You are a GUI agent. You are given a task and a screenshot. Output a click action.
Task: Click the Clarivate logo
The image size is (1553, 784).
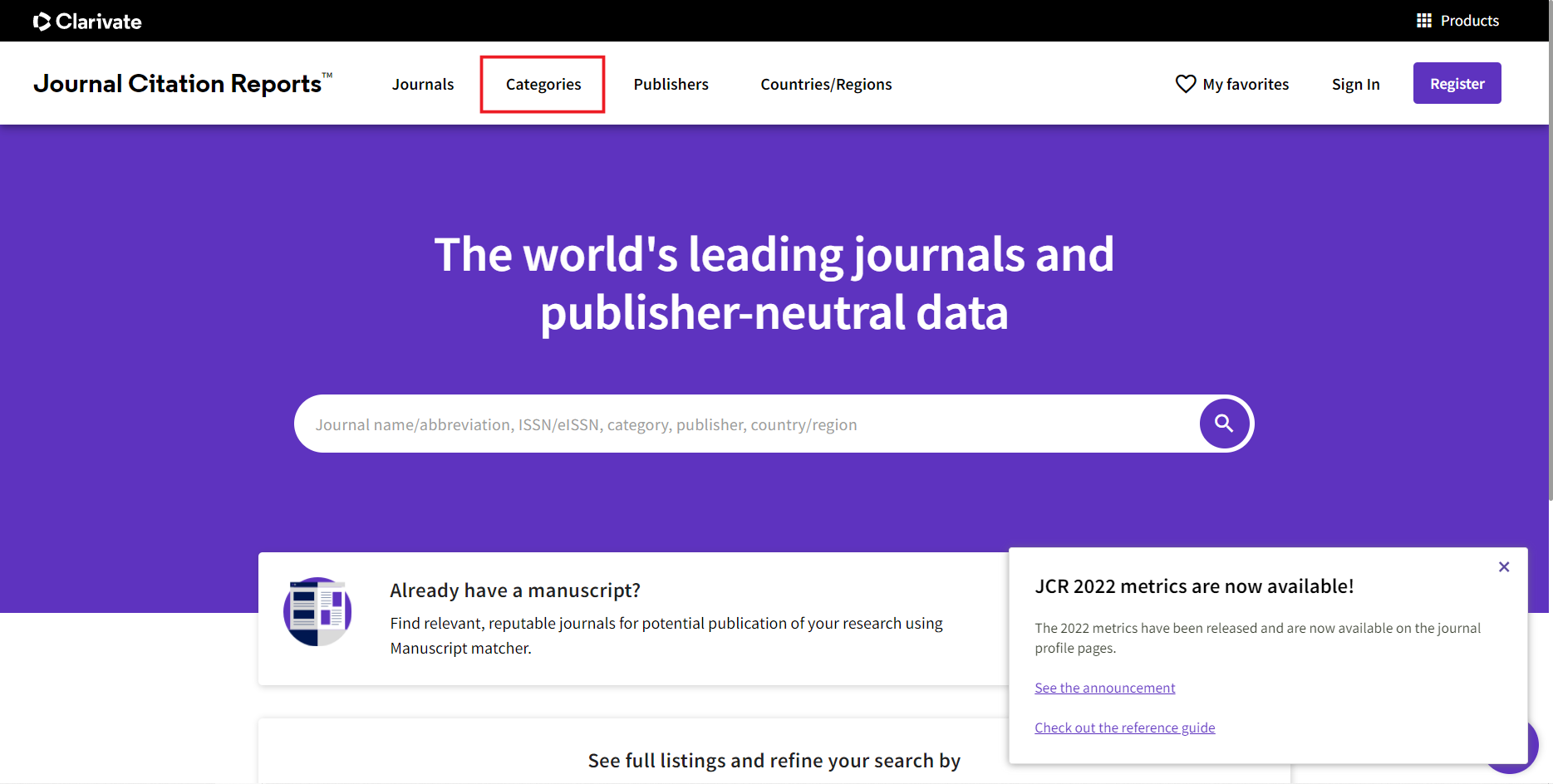tap(87, 22)
